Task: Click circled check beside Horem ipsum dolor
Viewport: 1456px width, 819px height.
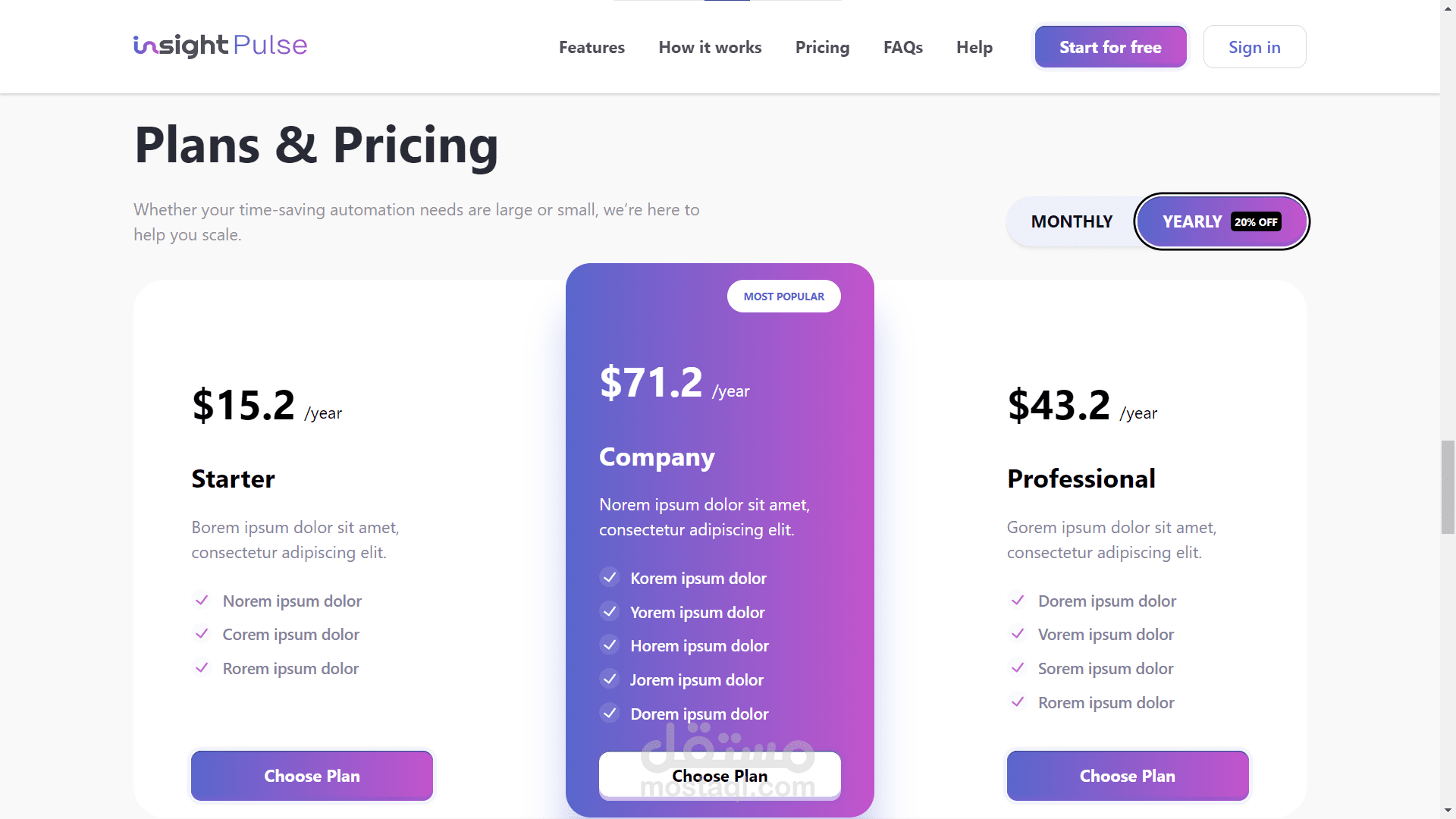Action: click(x=610, y=645)
